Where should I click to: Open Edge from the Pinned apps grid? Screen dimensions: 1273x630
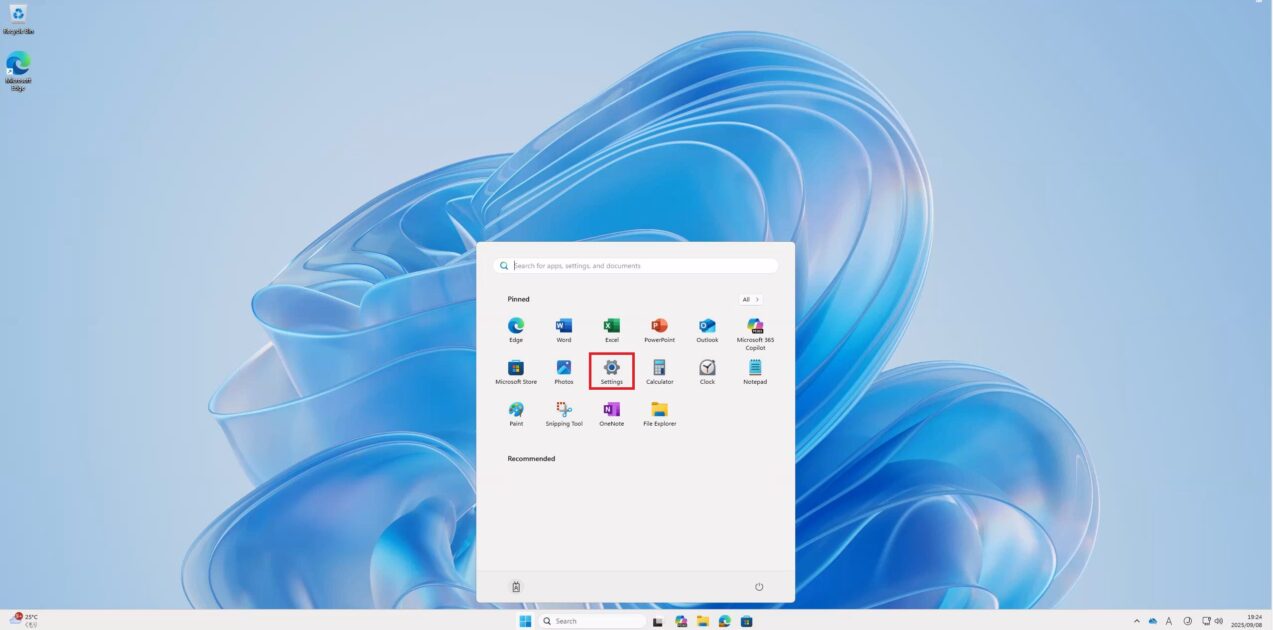coord(516,330)
